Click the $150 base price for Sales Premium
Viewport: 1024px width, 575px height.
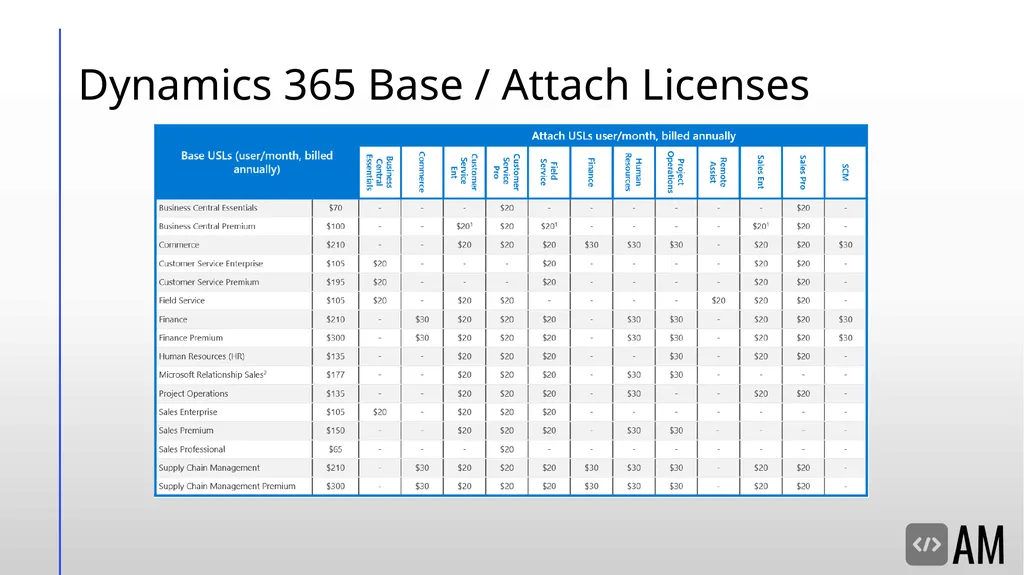(x=336, y=431)
